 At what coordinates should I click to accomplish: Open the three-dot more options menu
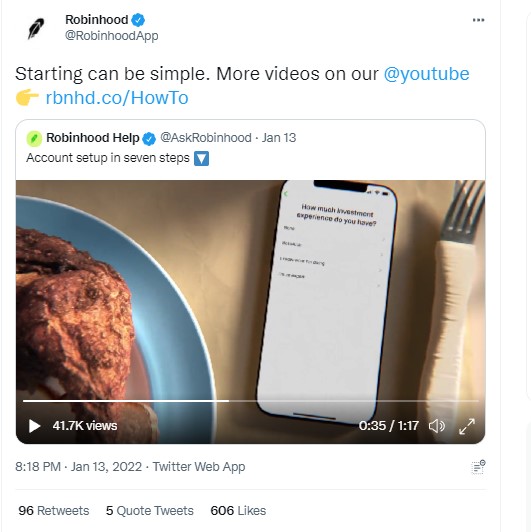[x=478, y=20]
